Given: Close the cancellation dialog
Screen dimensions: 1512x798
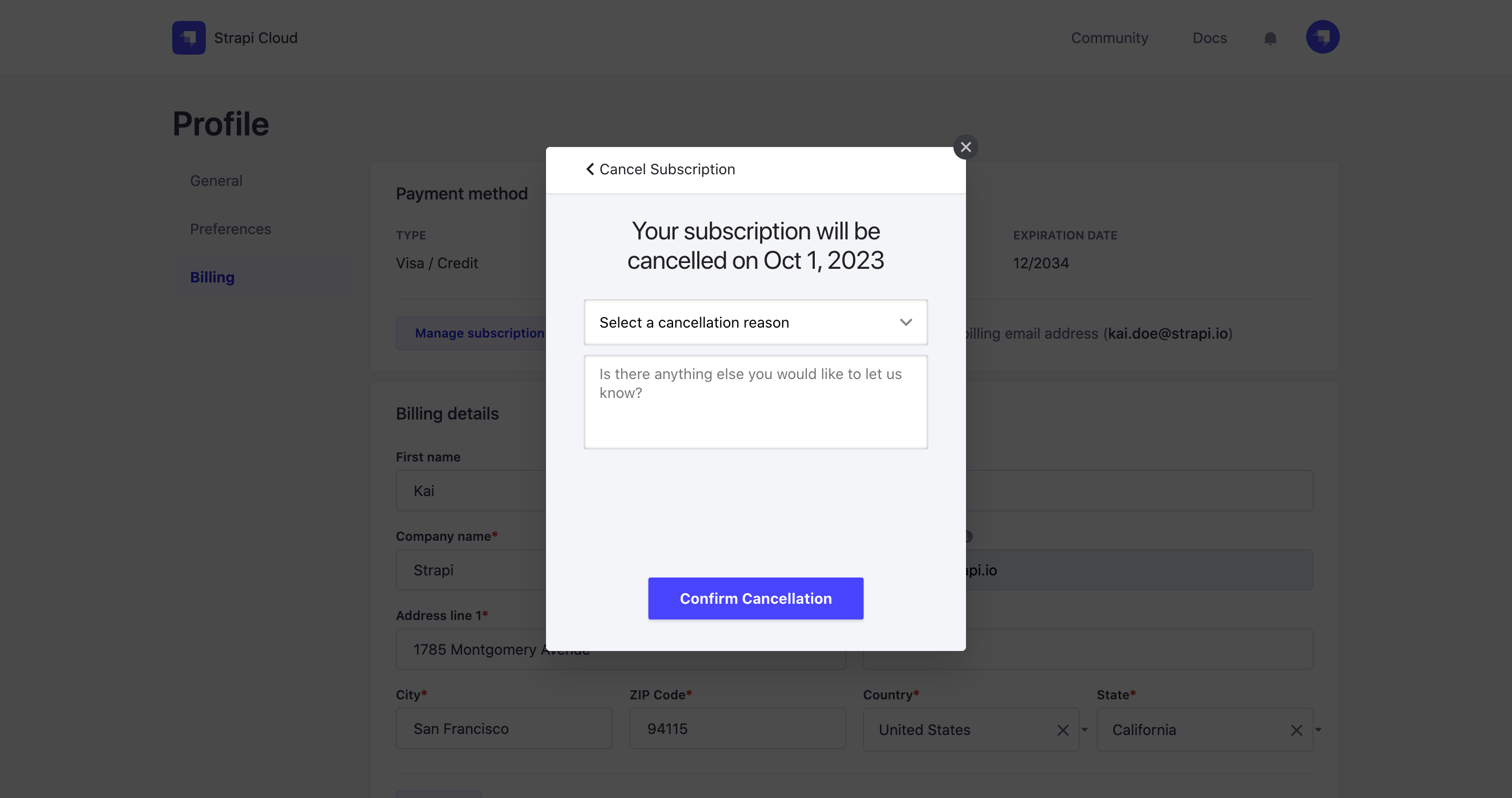Looking at the screenshot, I should click(965, 146).
